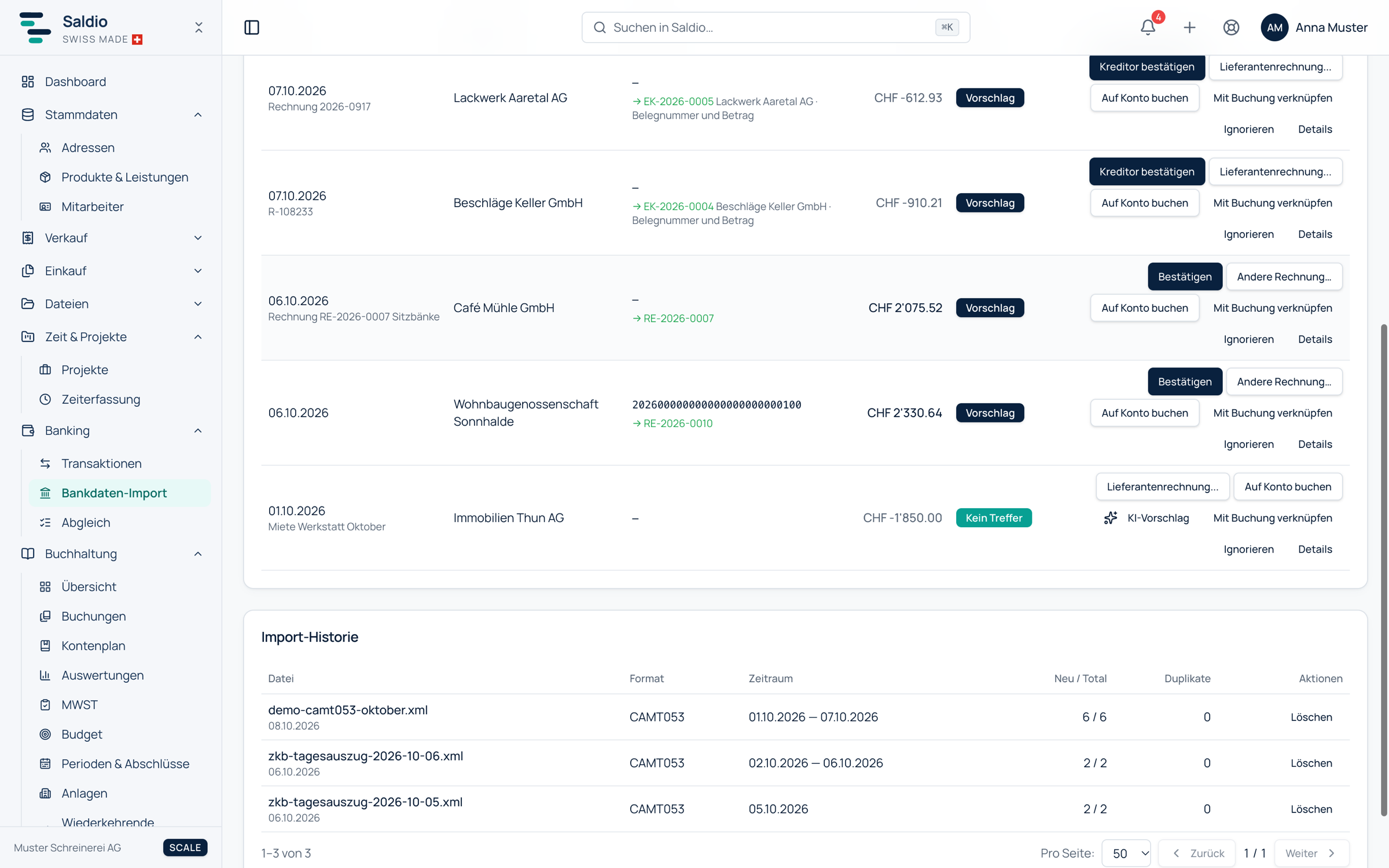Click the Auswertungen chart icon
This screenshot has height=868, width=1389.
pos(45,675)
